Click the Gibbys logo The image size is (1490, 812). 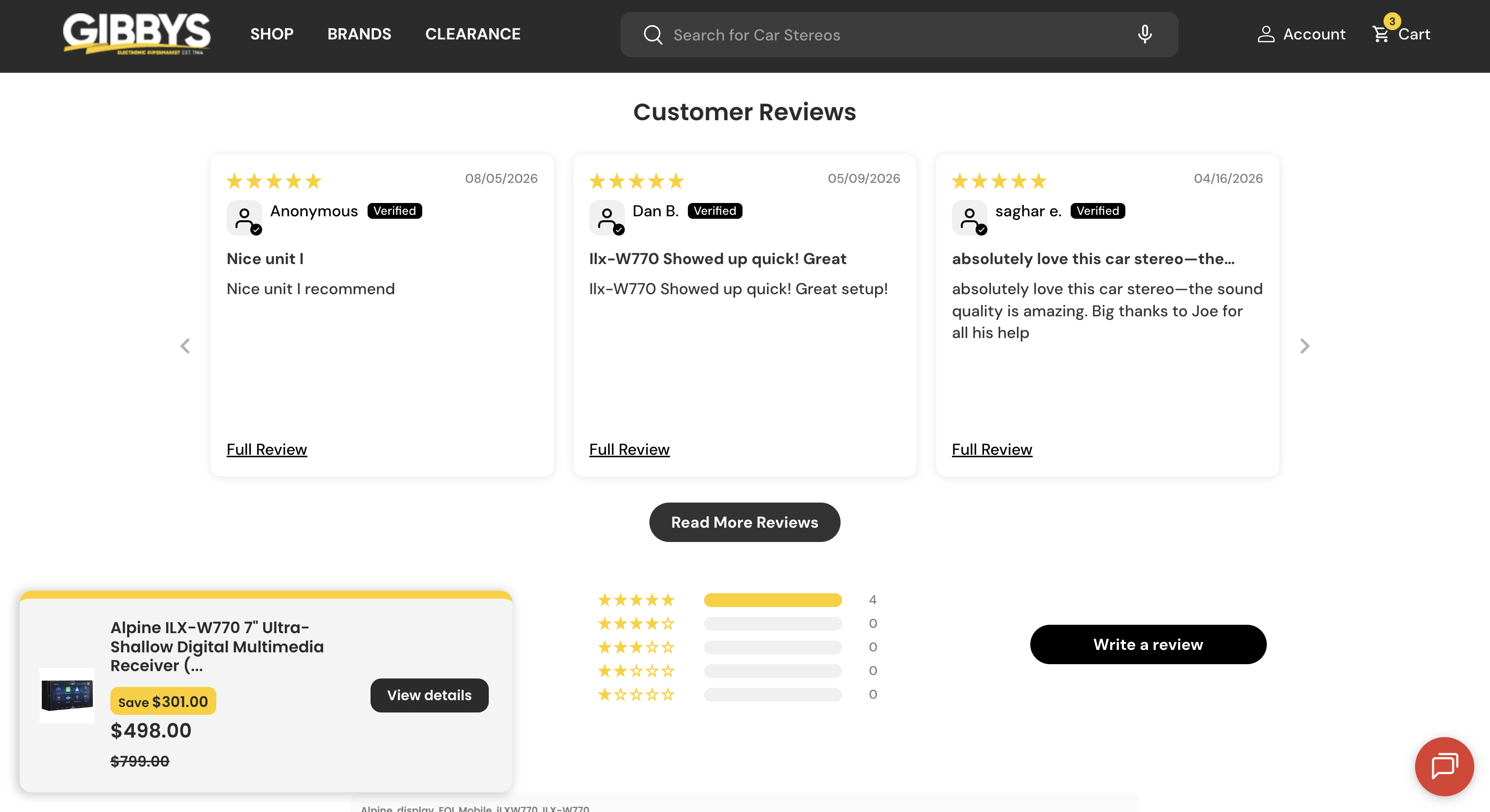pos(136,34)
